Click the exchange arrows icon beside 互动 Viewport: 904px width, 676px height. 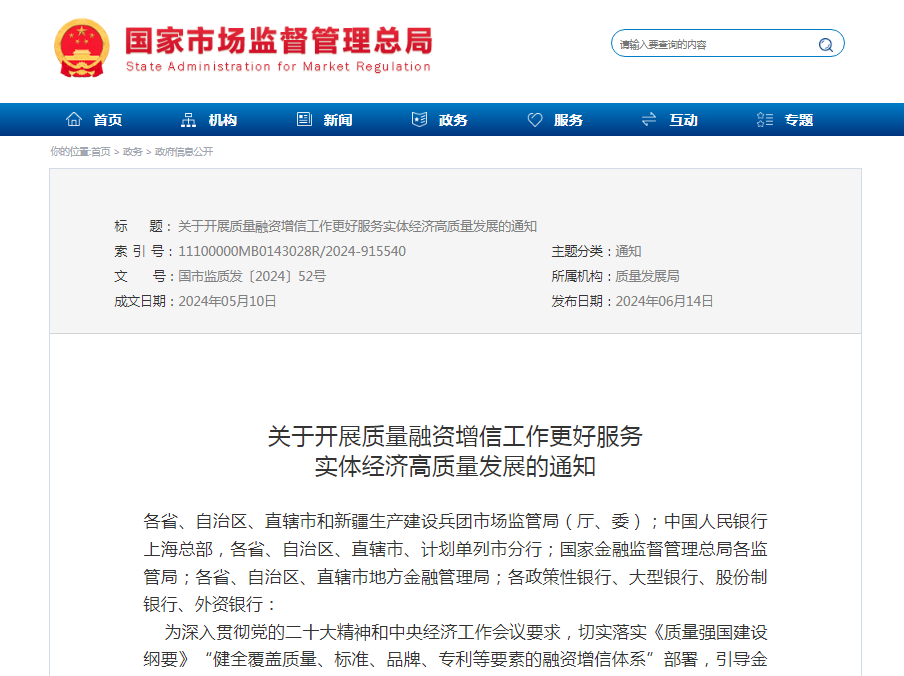[x=649, y=120]
